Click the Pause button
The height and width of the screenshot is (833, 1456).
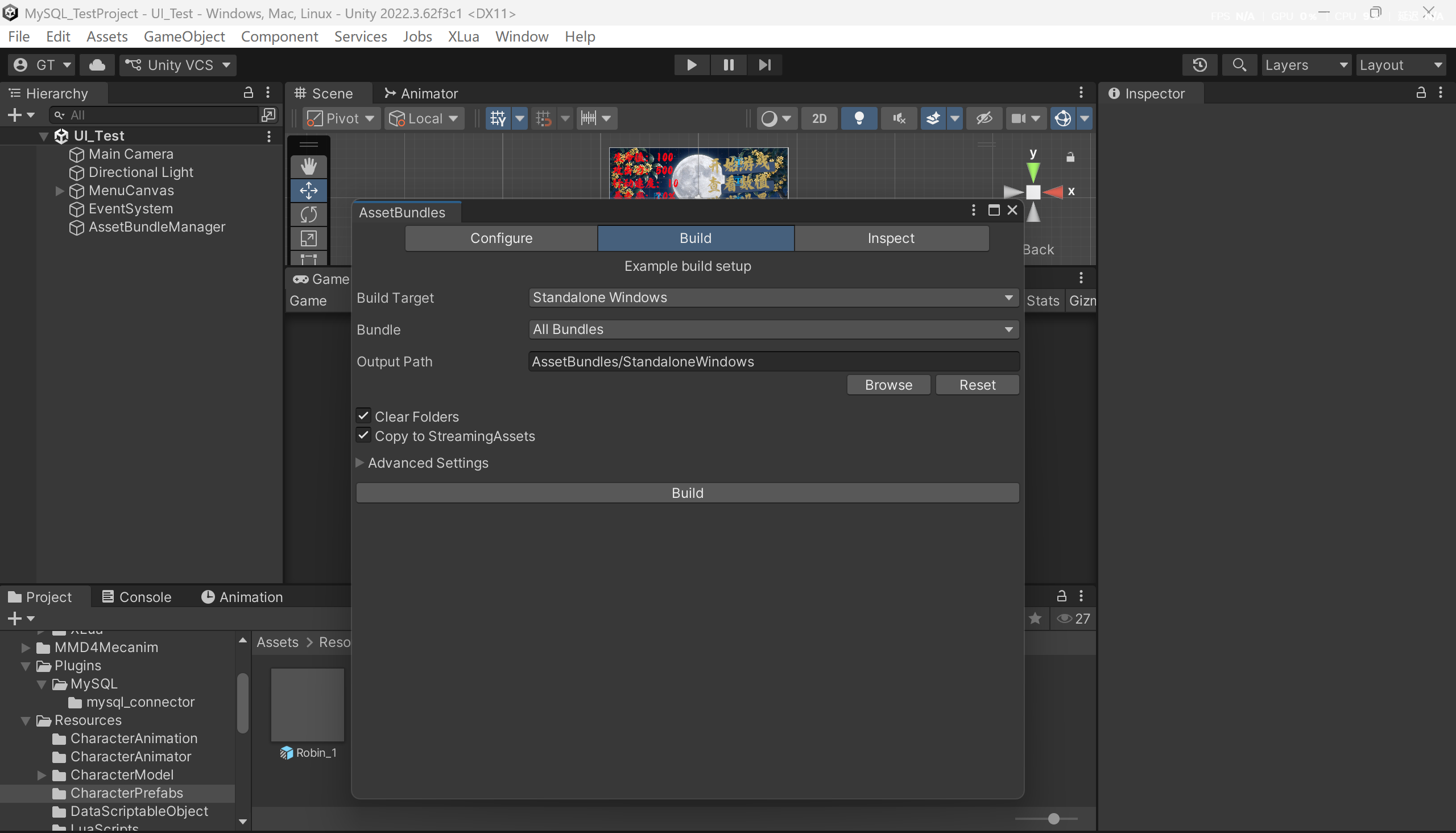(x=728, y=65)
